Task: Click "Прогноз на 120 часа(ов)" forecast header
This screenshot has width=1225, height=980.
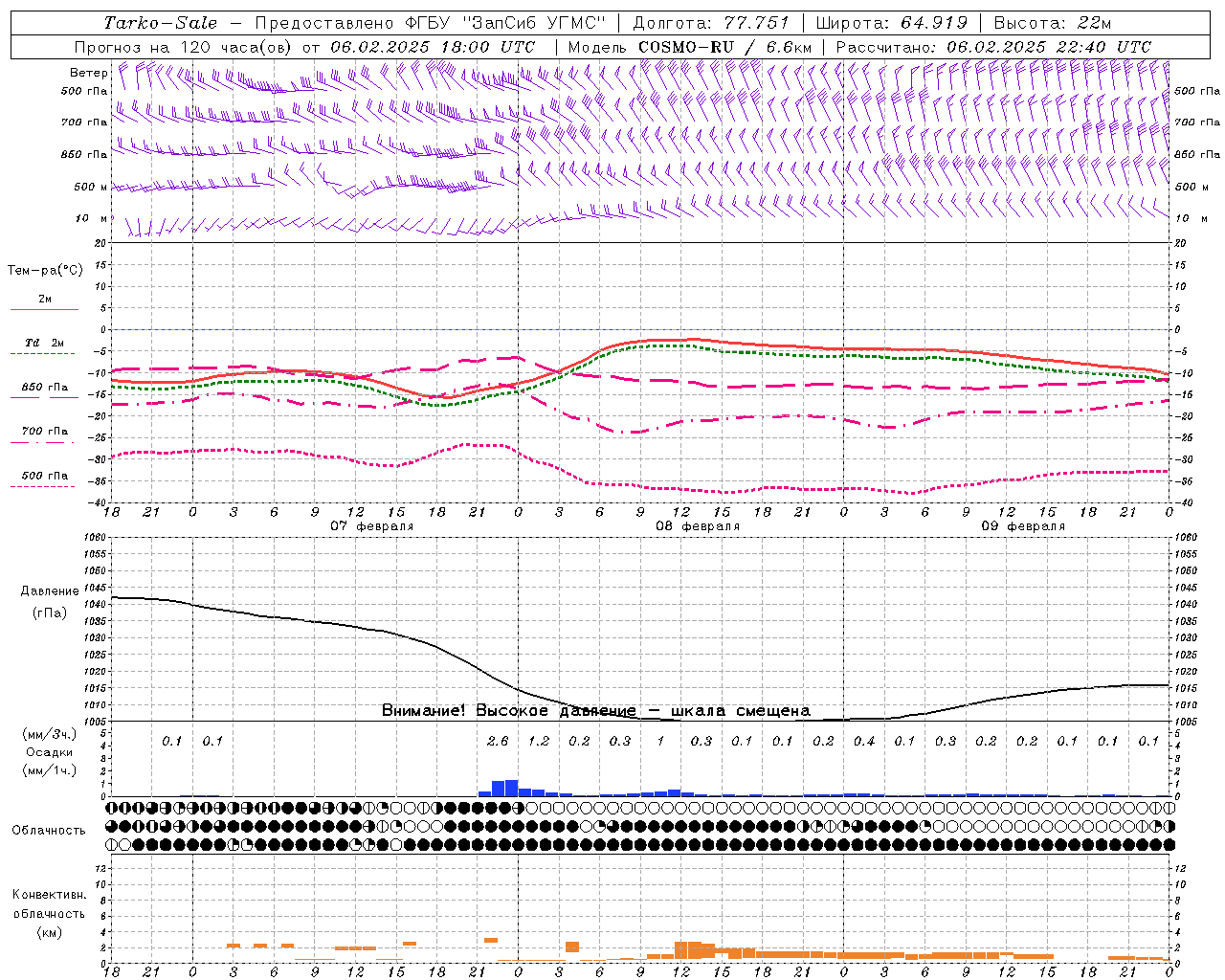Action: tap(184, 47)
